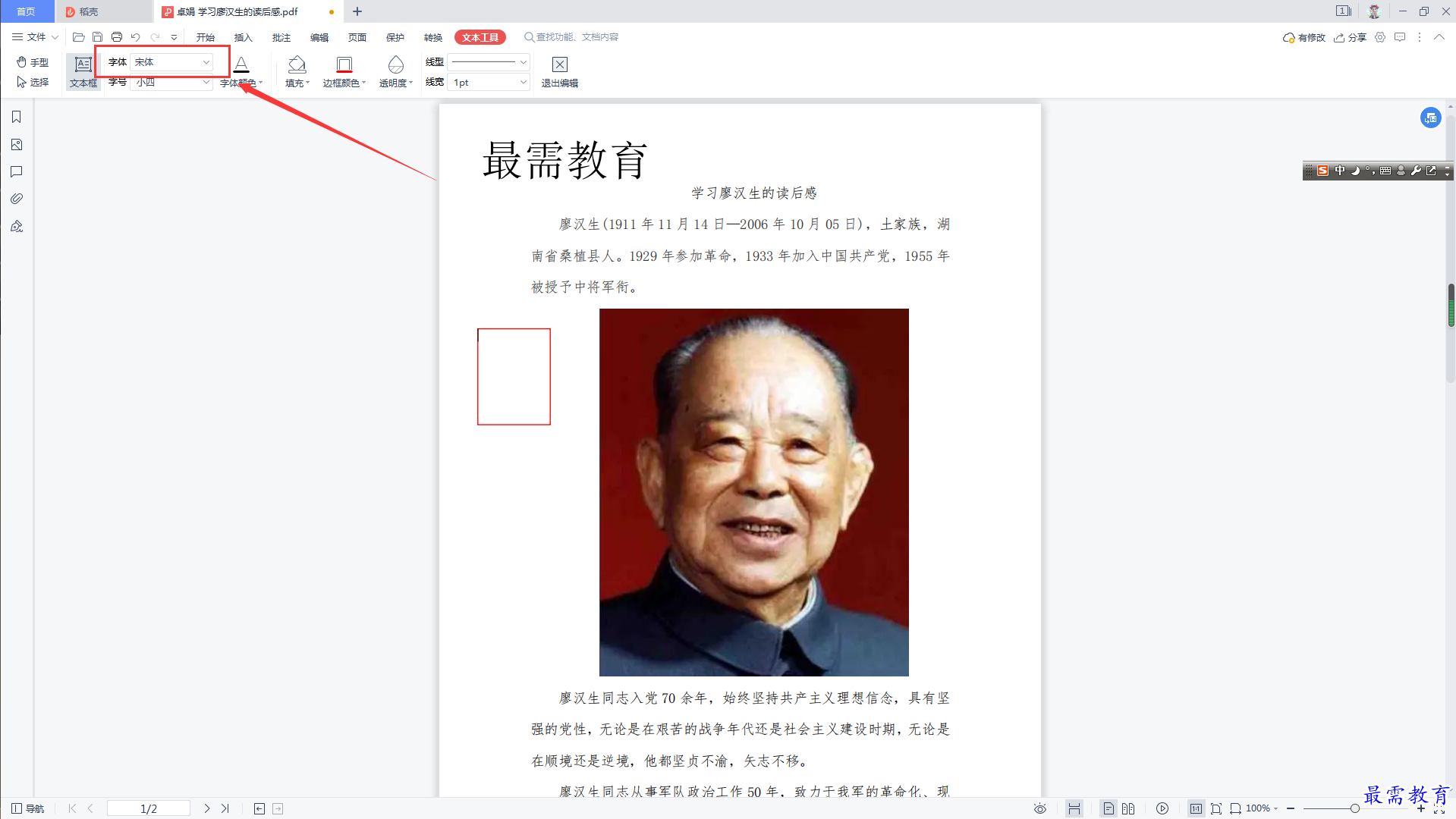This screenshot has height=819, width=1456.
Task: Open the more options vertical dots menu
Action: click(x=1419, y=36)
